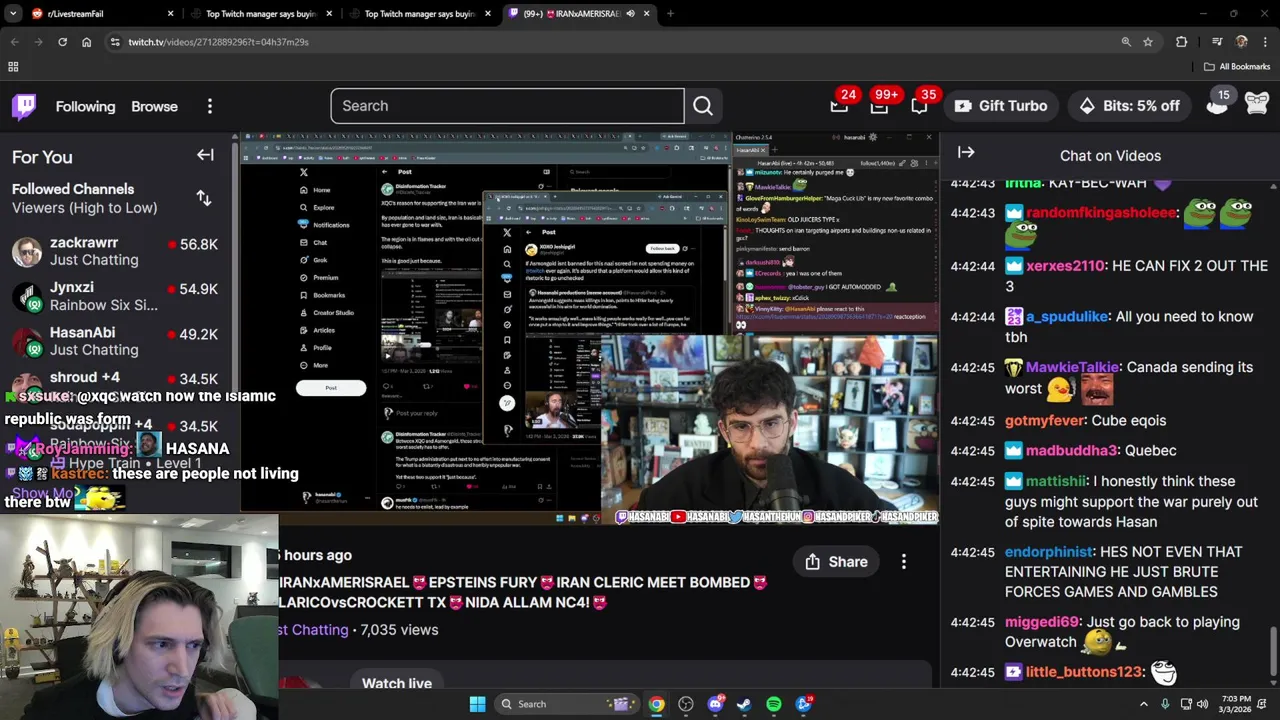Click the Chrome home button
Viewport: 1280px width, 720px height.
click(x=86, y=42)
